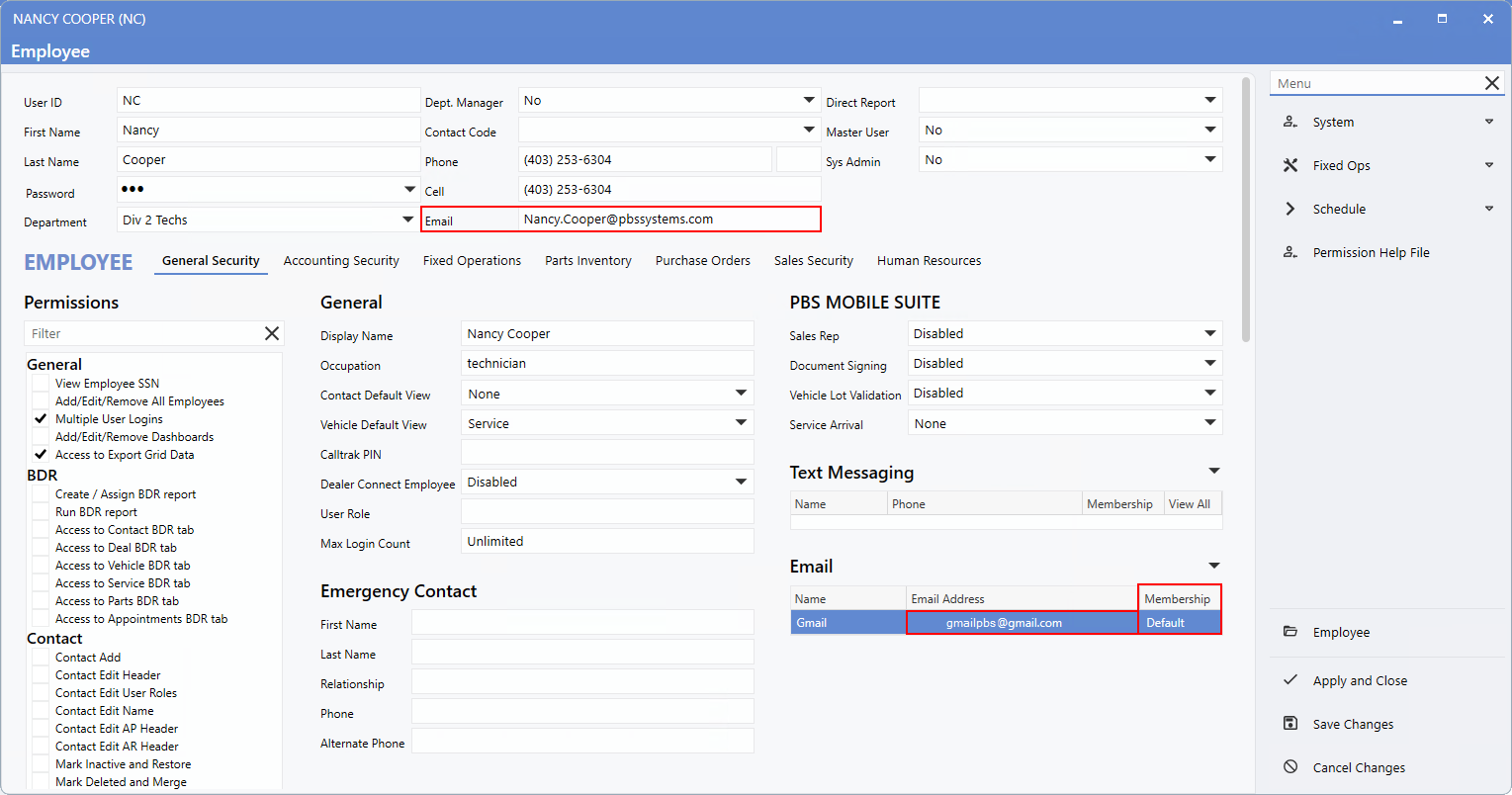This screenshot has height=795, width=1512.
Task: Click the Cancel Changes icon
Action: click(x=1290, y=767)
